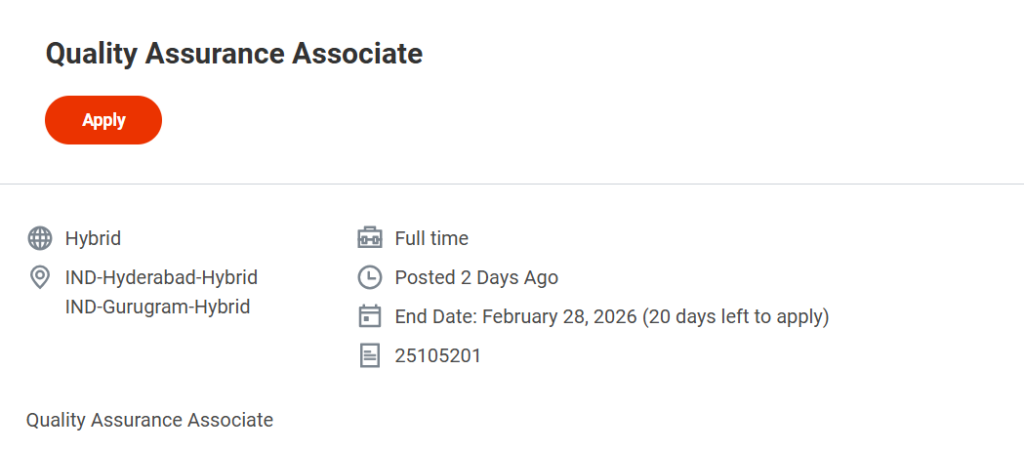Image resolution: width=1024 pixels, height=452 pixels.
Task: Click the globe icon beside Hybrid
Action: pos(40,239)
